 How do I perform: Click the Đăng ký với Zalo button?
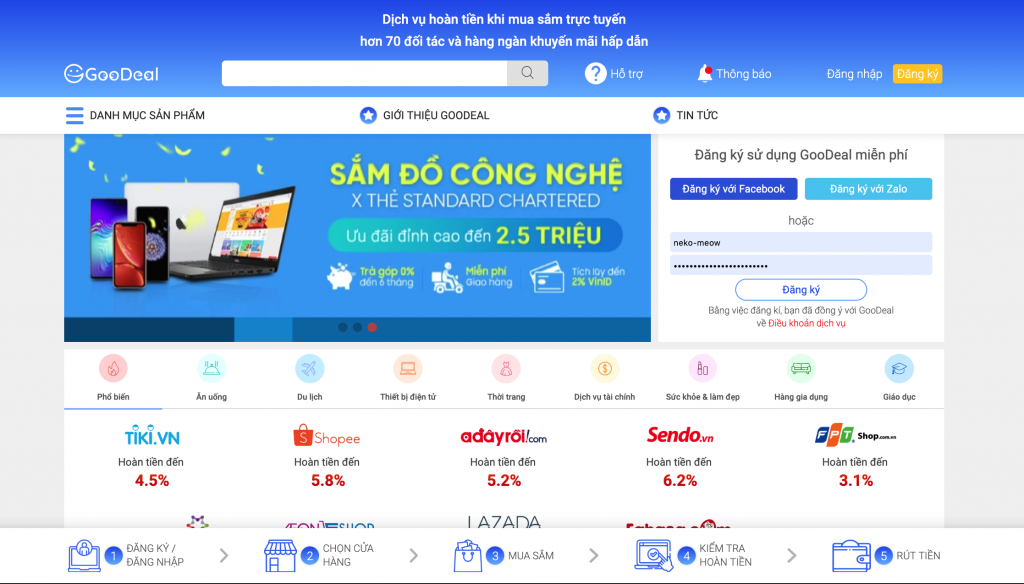[869, 189]
